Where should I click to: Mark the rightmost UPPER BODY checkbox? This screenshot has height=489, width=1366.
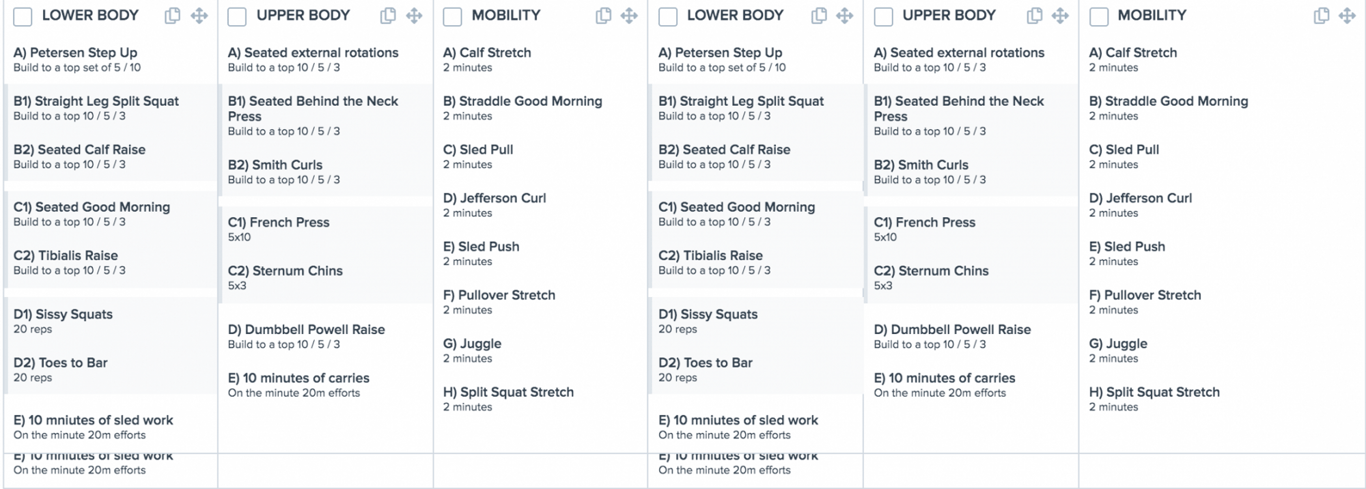[x=883, y=17]
